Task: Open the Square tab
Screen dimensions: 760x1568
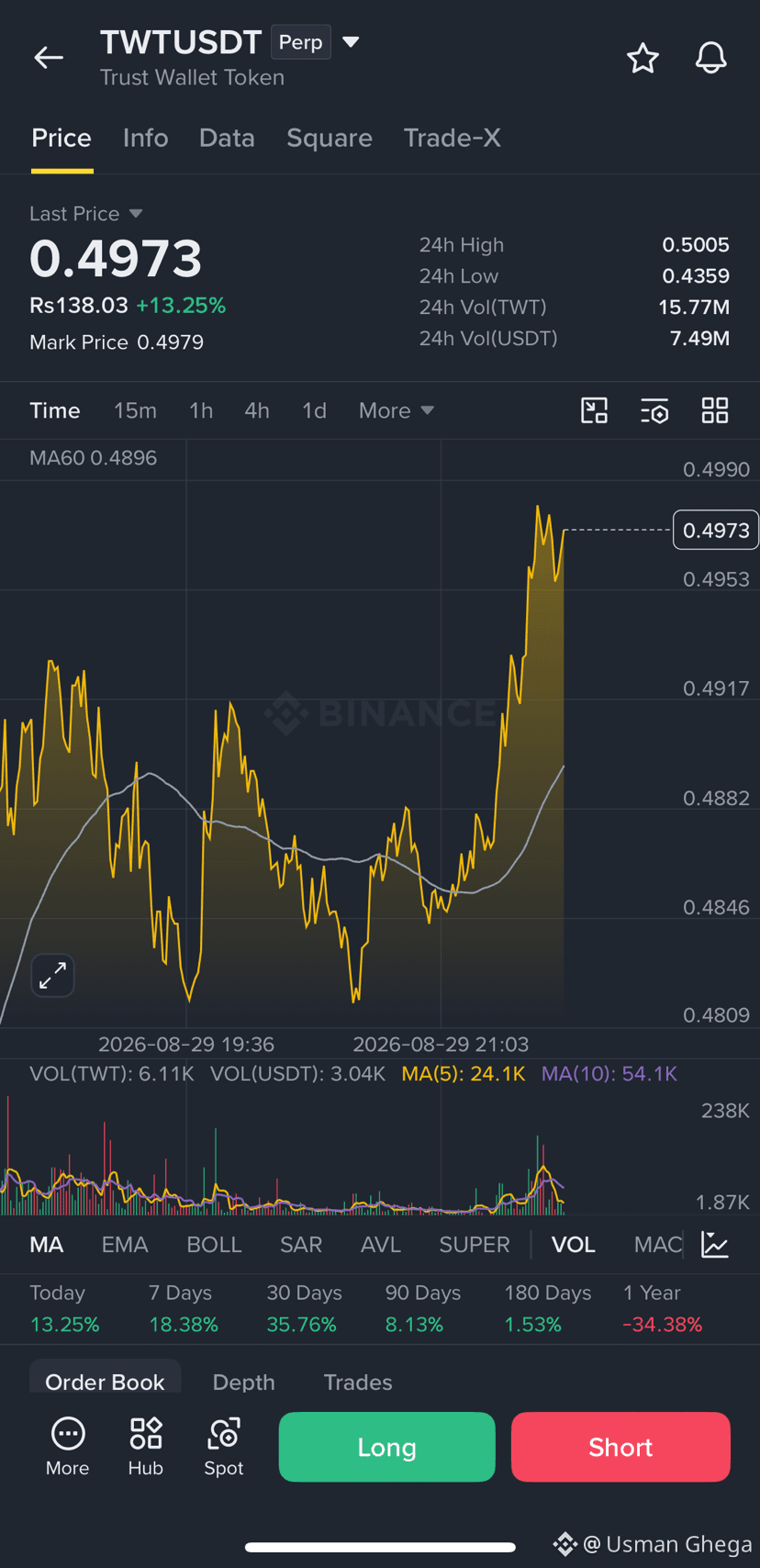Action: pyautogui.click(x=330, y=138)
